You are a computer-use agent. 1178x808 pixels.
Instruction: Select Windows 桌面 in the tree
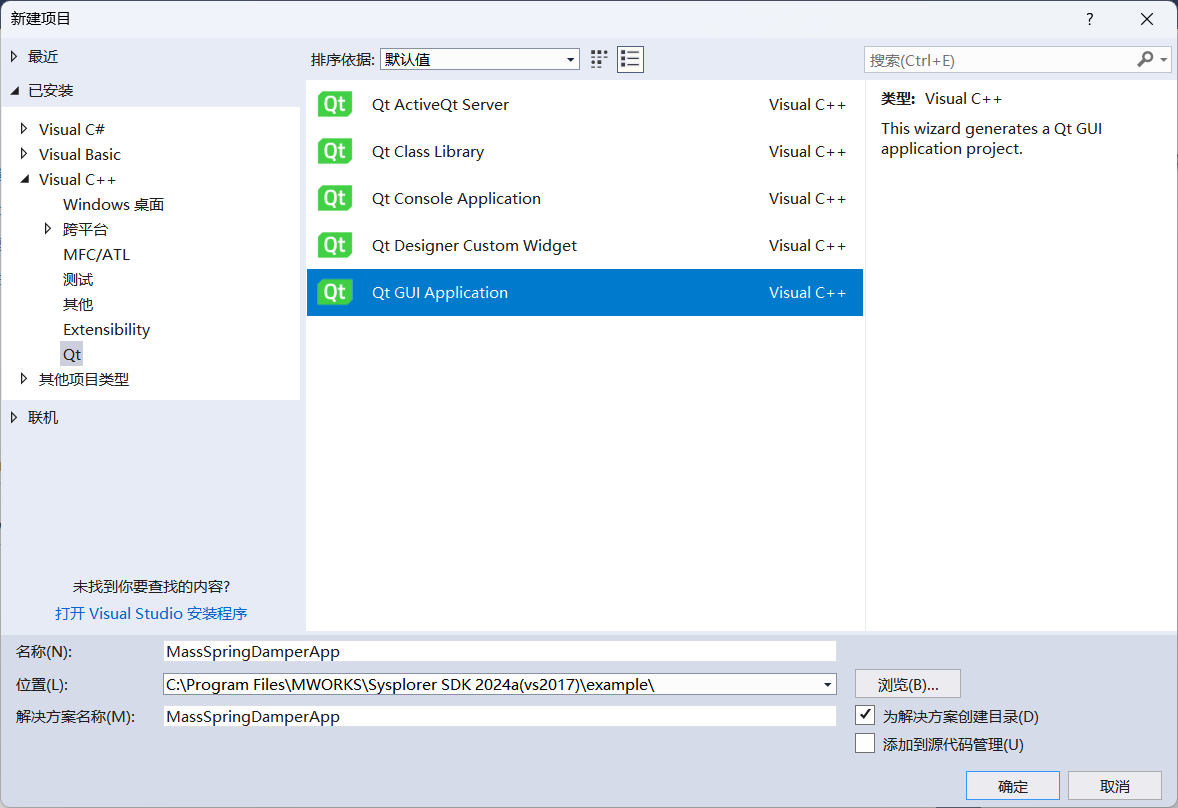[113, 204]
